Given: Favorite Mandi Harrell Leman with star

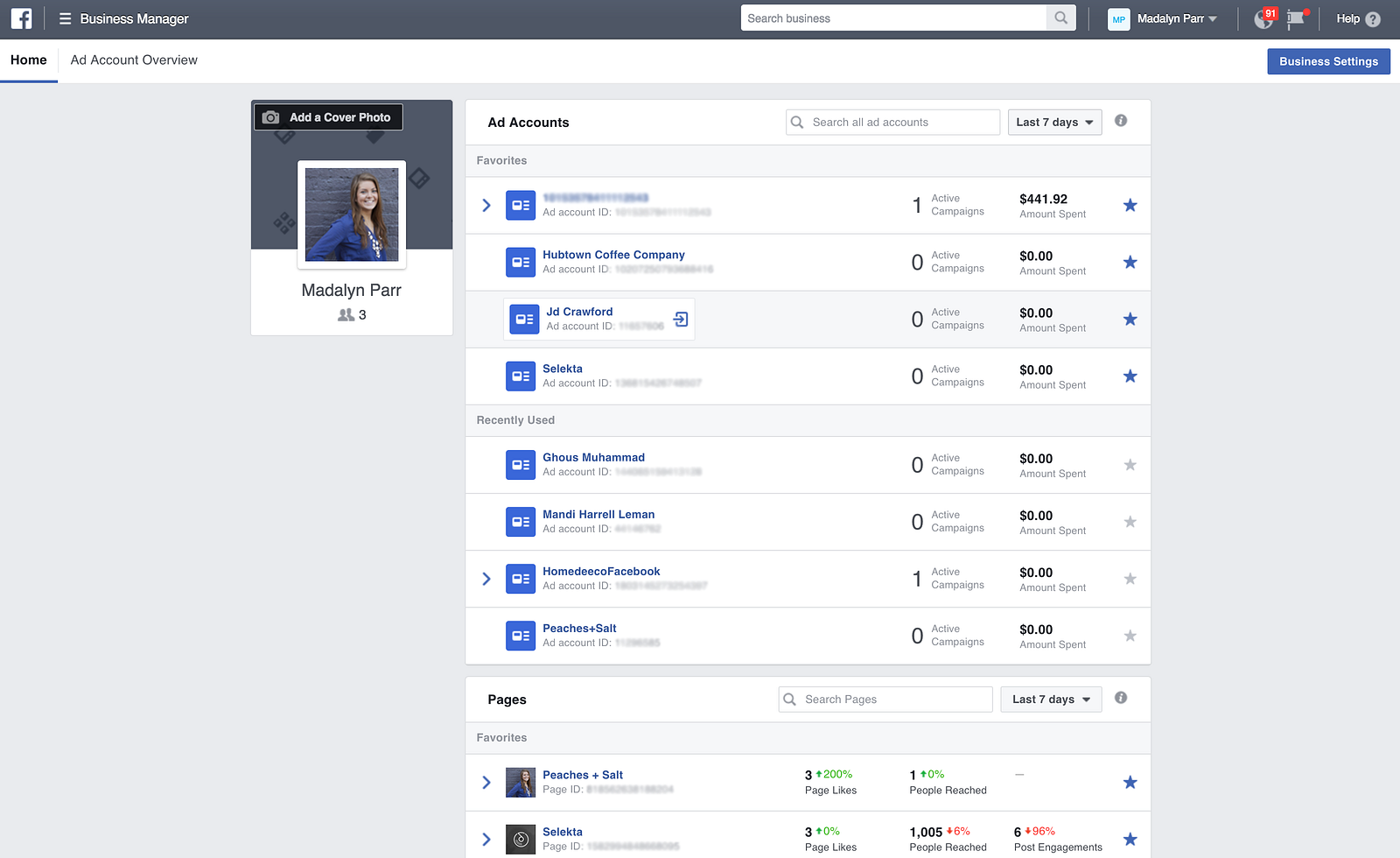Looking at the screenshot, I should click(x=1130, y=522).
